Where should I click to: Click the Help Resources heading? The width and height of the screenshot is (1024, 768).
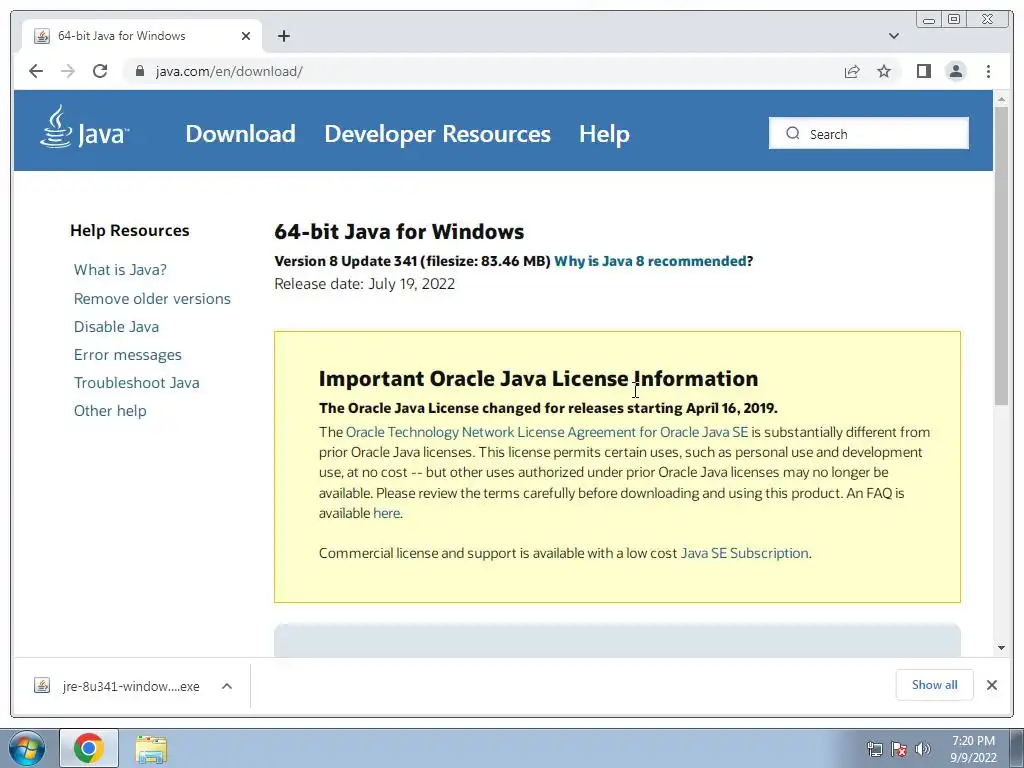click(x=129, y=231)
